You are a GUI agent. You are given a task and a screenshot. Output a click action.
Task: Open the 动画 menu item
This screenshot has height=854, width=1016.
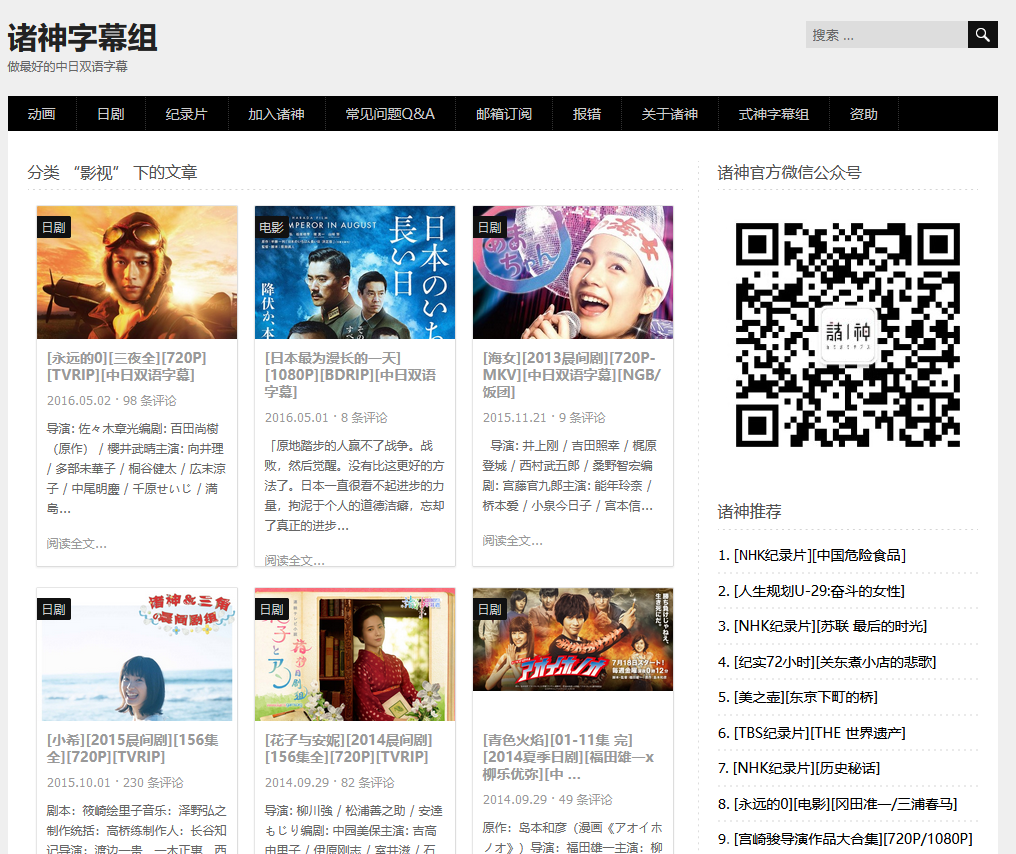pos(41,114)
